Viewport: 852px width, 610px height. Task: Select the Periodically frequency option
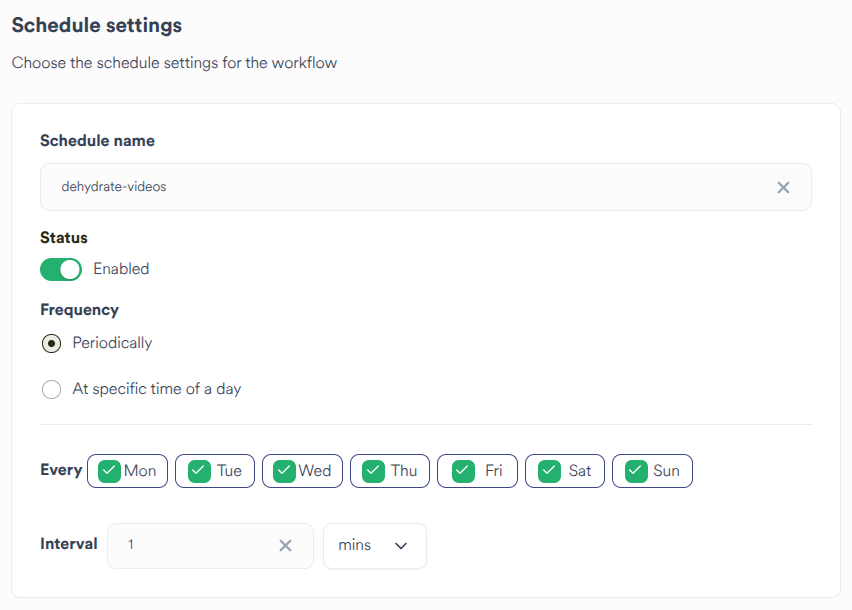(51, 343)
